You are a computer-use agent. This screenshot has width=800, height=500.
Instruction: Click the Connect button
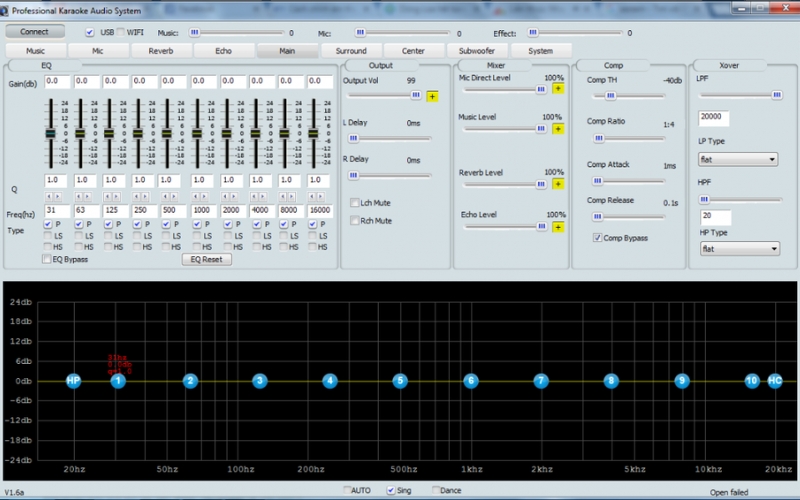tap(35, 32)
